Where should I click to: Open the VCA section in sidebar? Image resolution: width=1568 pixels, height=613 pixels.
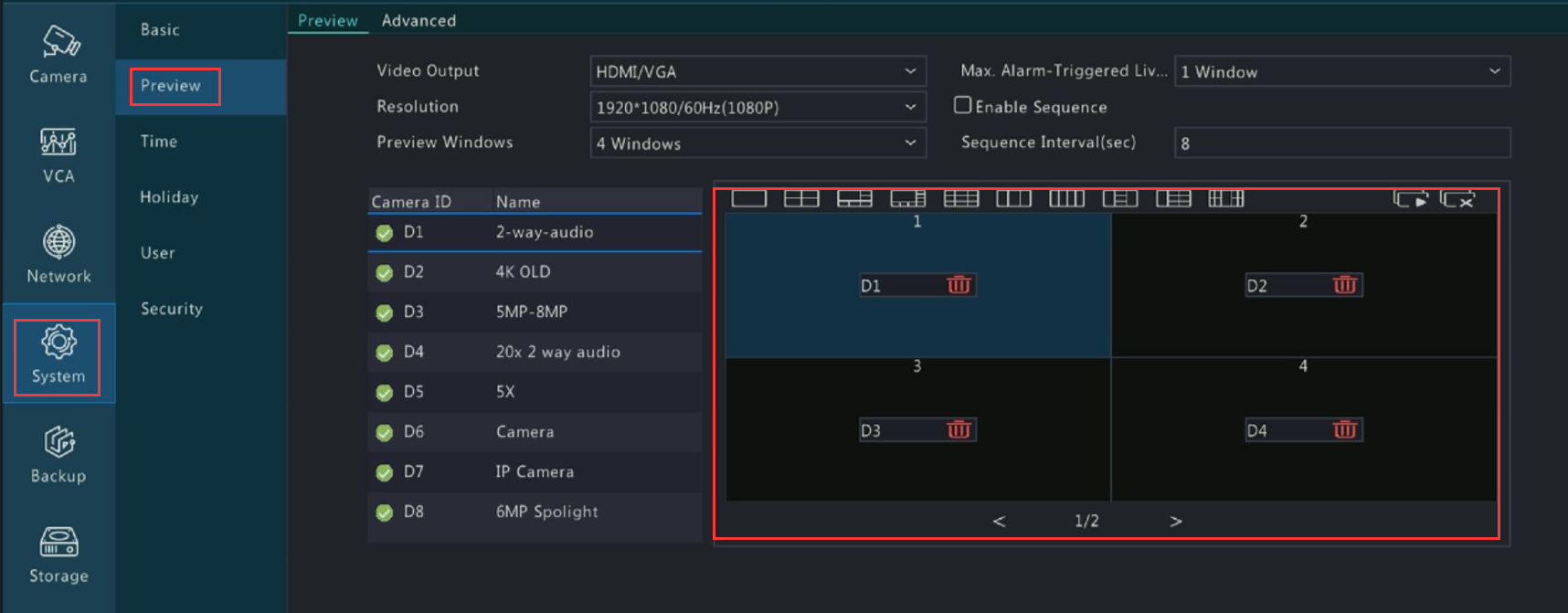pos(58,155)
